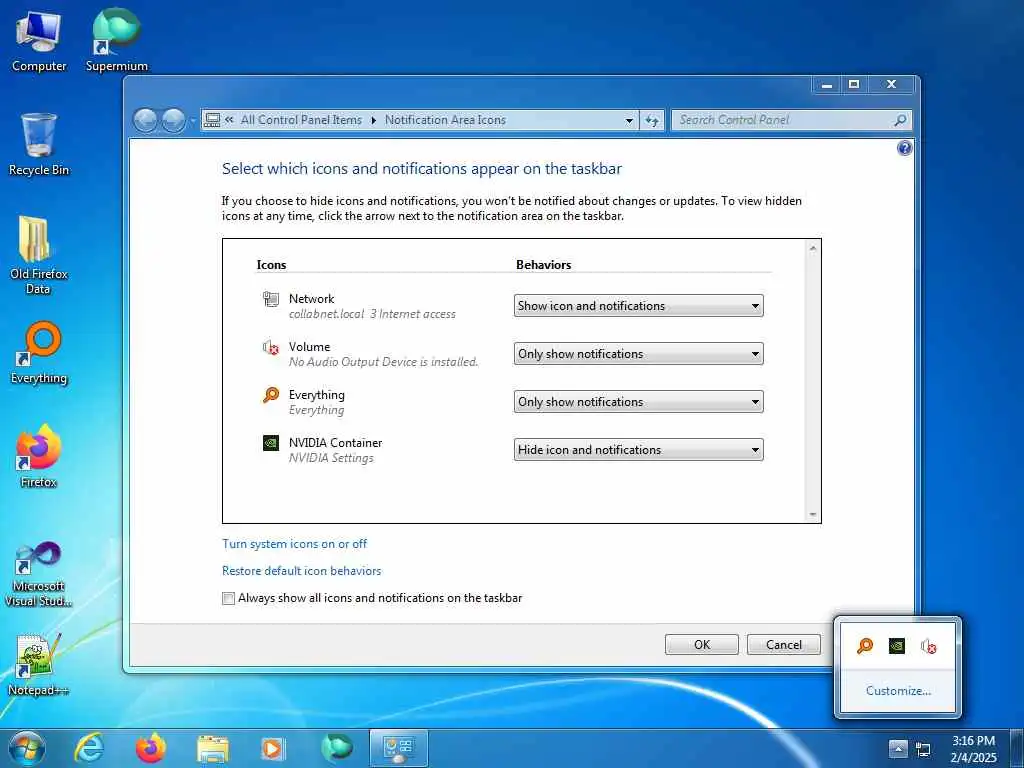Enable Always show all icons checkbox
Screen dimensions: 1024x768
pyautogui.click(x=228, y=598)
